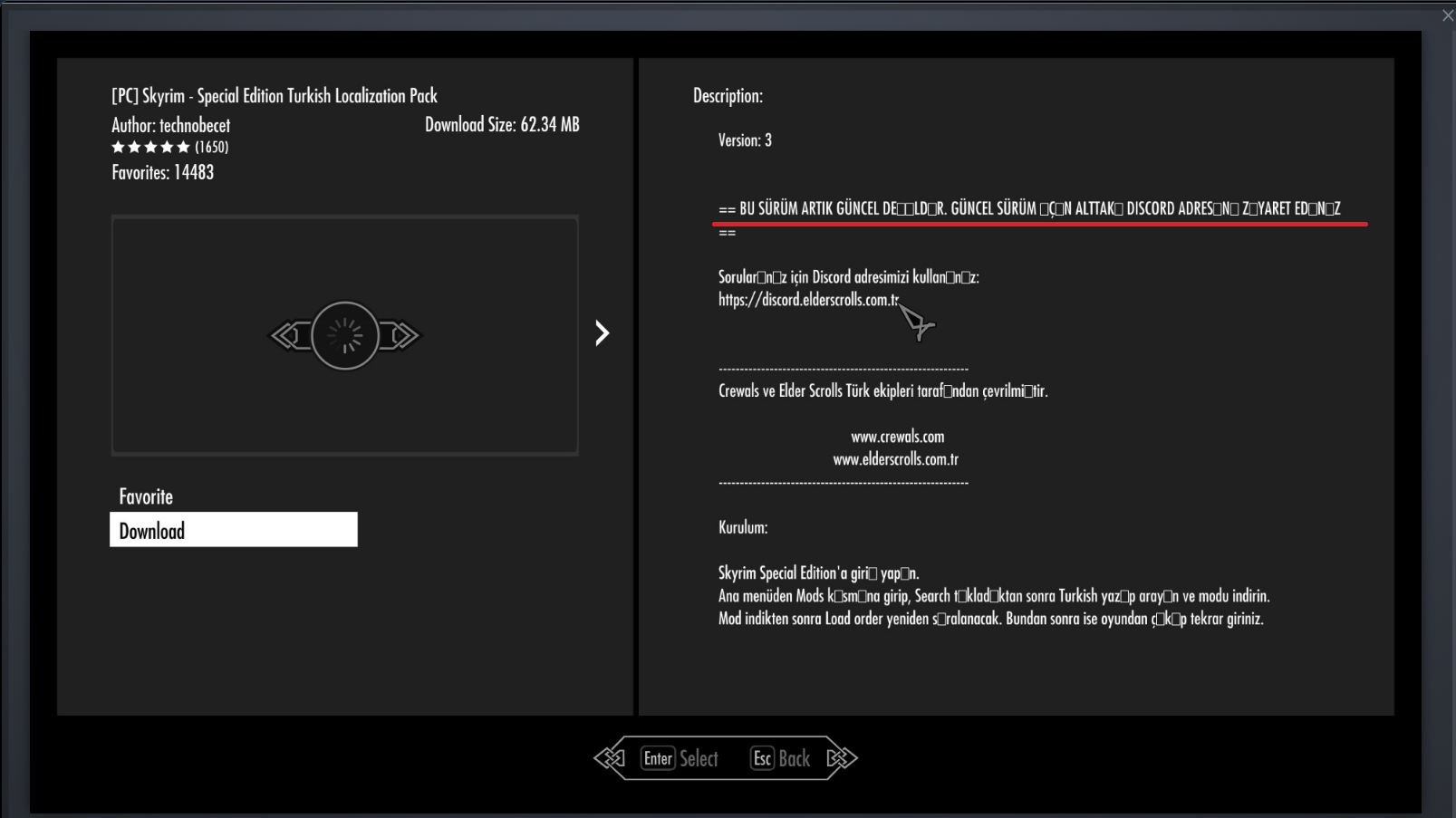The image size is (1456, 818).
Task: Click the line starting Mod indikten sonra
Action: pyautogui.click(x=991, y=619)
